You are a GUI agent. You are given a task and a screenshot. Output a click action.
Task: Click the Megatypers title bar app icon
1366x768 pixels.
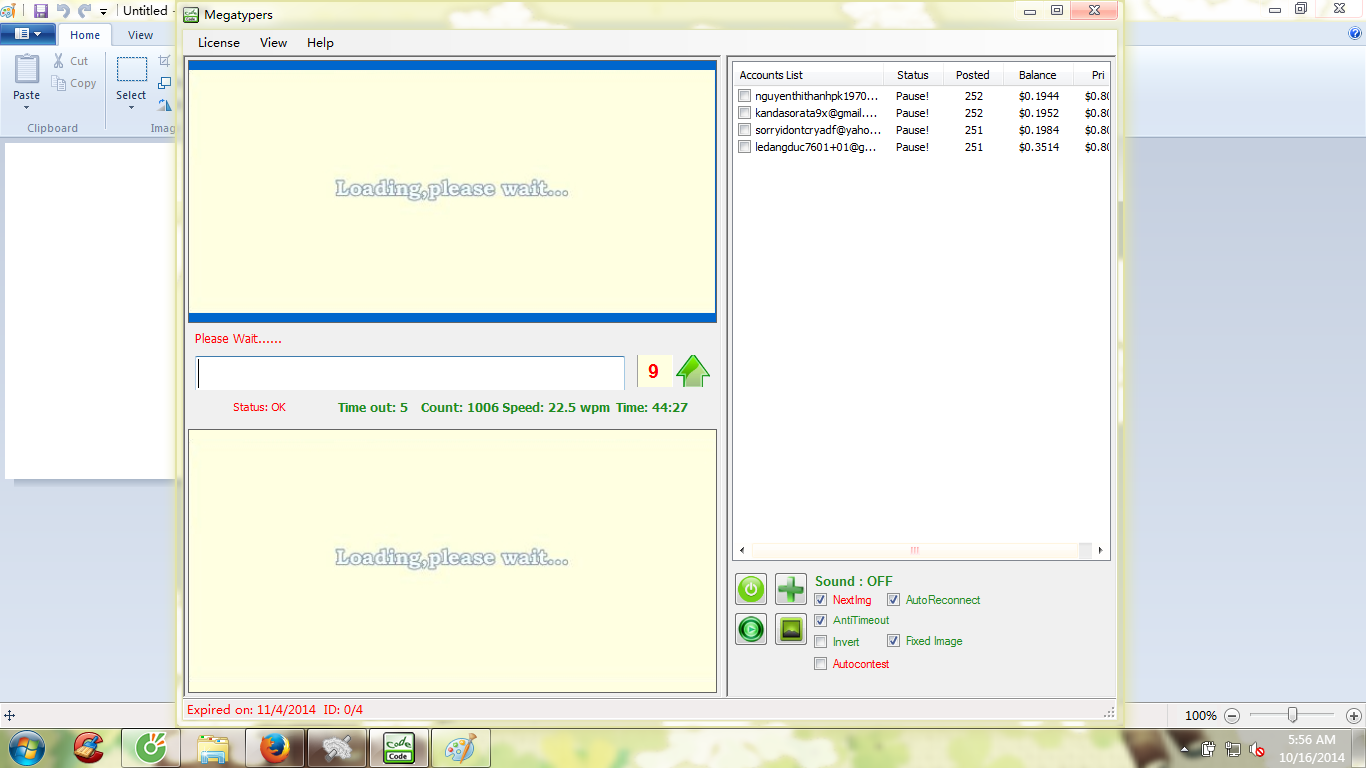coord(191,15)
